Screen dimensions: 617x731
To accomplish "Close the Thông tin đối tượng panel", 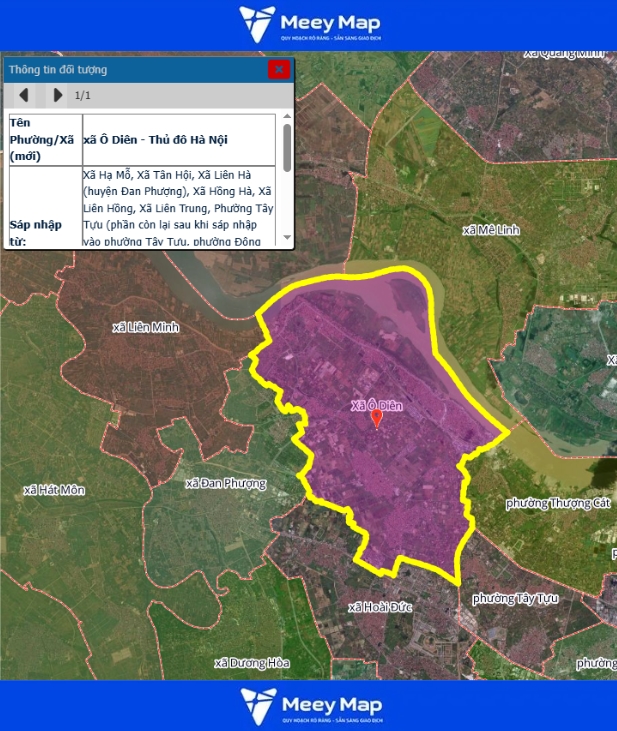I will click(x=279, y=69).
